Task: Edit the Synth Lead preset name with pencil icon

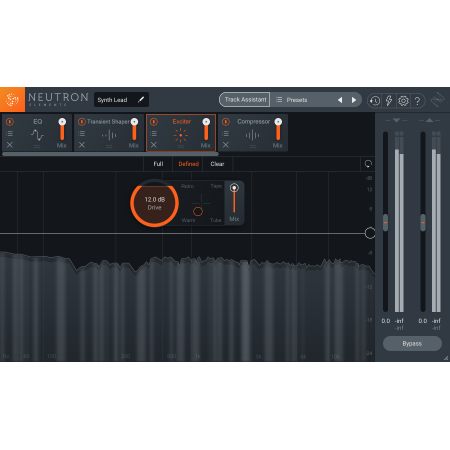Action: 141,99
